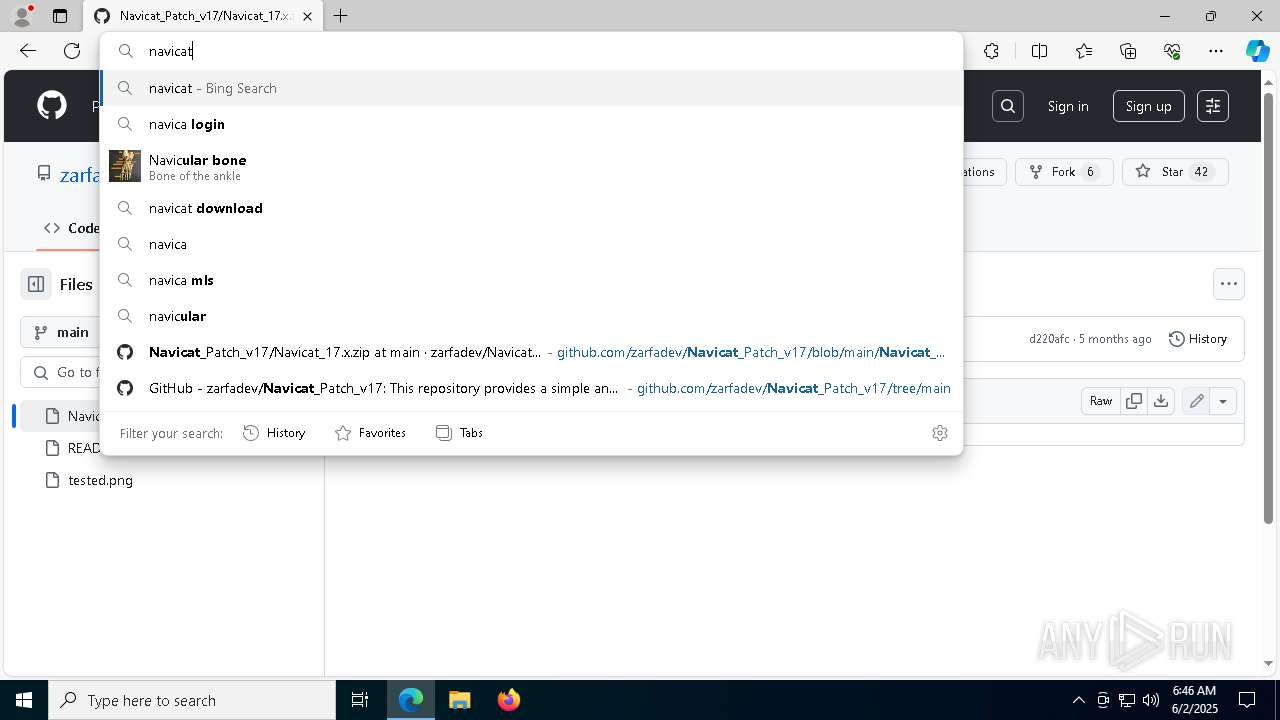Screen dimensions: 1280x720
Task: View file commit History
Action: pos(1198,339)
